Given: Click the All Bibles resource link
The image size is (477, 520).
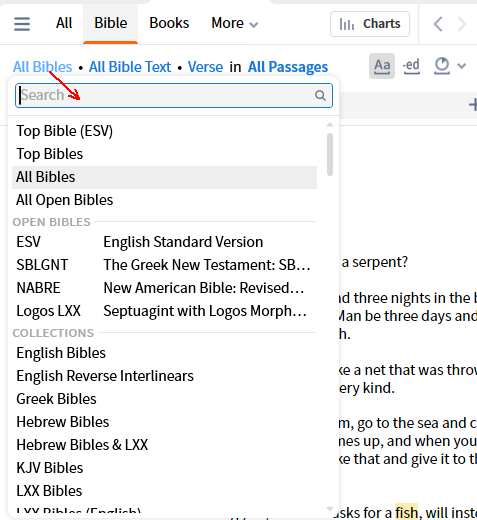Looking at the screenshot, I should [x=43, y=67].
